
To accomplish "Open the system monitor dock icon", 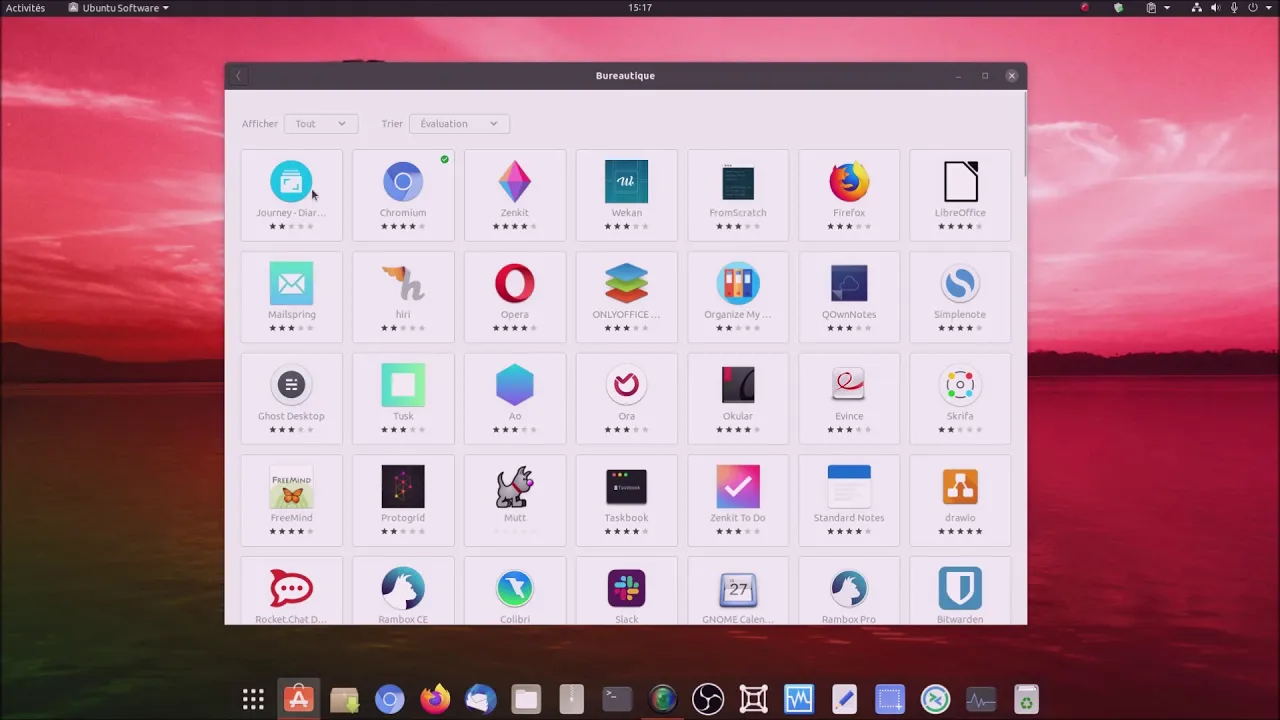I will pos(981,699).
